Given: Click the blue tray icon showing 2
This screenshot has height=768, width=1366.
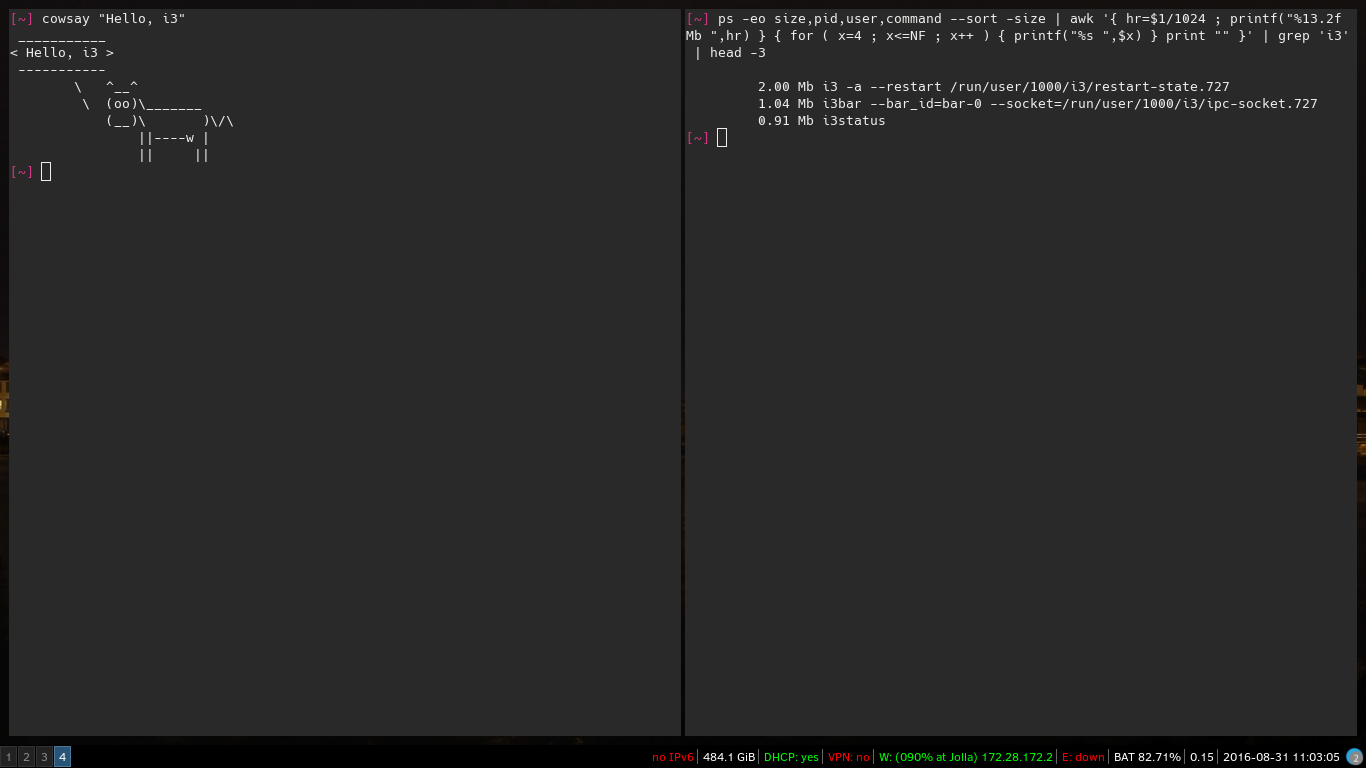Looking at the screenshot, I should pos(1354,757).
